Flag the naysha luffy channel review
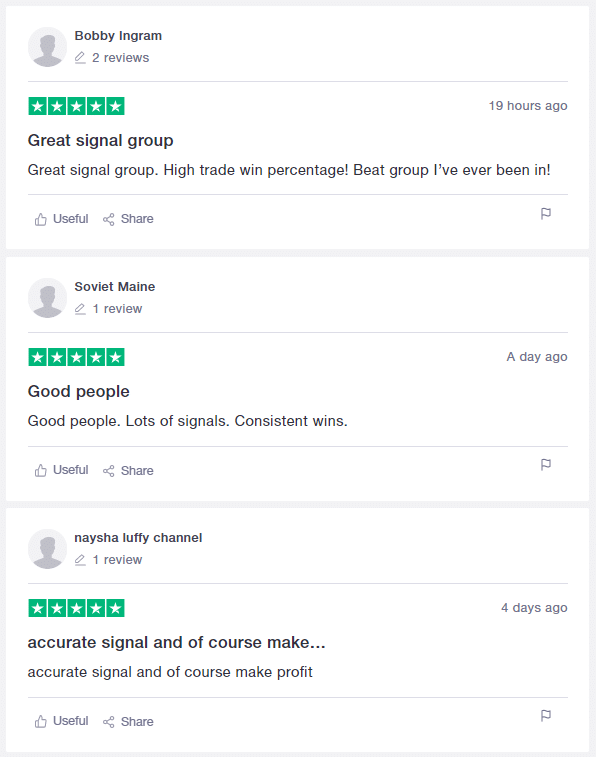Image resolution: width=596 pixels, height=757 pixels. pos(546,715)
